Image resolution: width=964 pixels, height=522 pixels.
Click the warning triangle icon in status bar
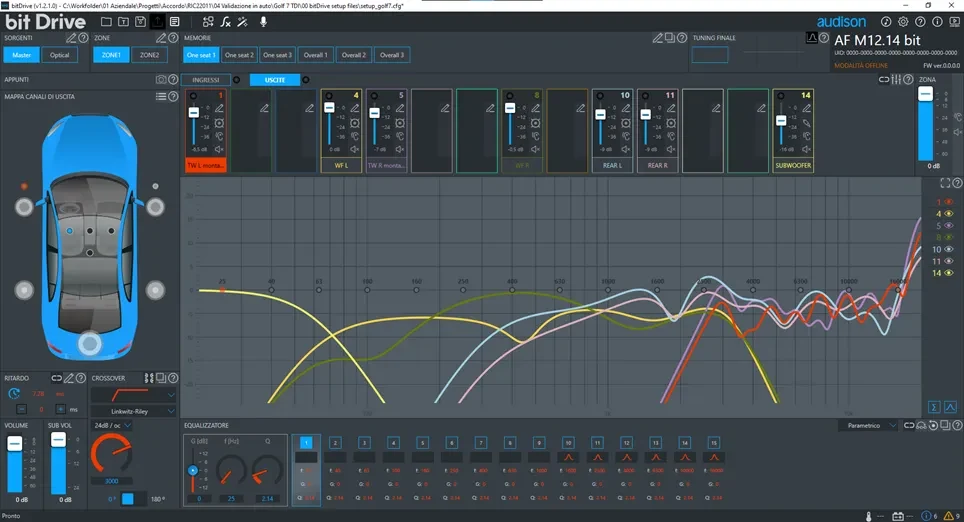click(x=949, y=516)
